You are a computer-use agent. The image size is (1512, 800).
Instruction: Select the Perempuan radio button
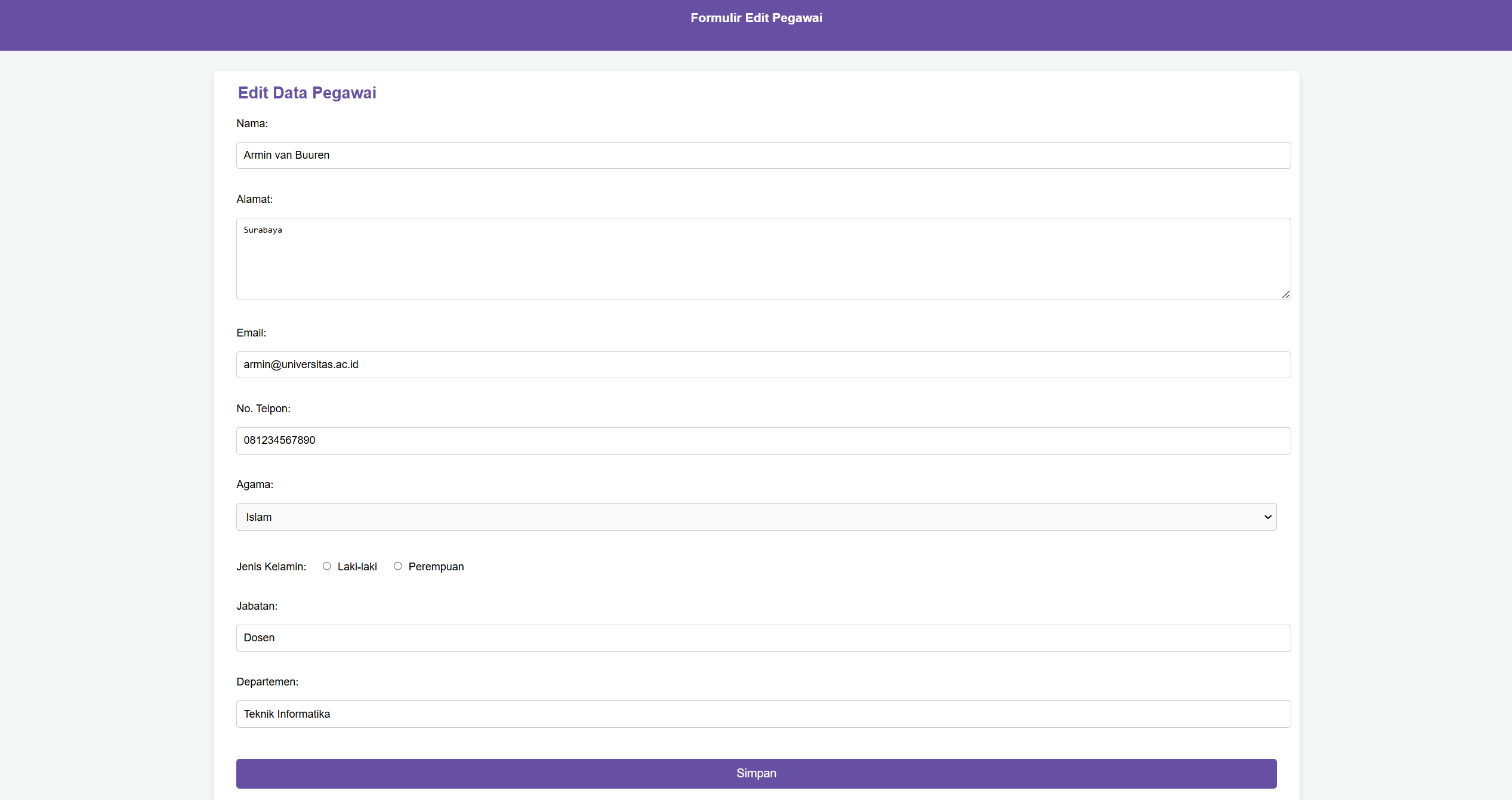(397, 566)
